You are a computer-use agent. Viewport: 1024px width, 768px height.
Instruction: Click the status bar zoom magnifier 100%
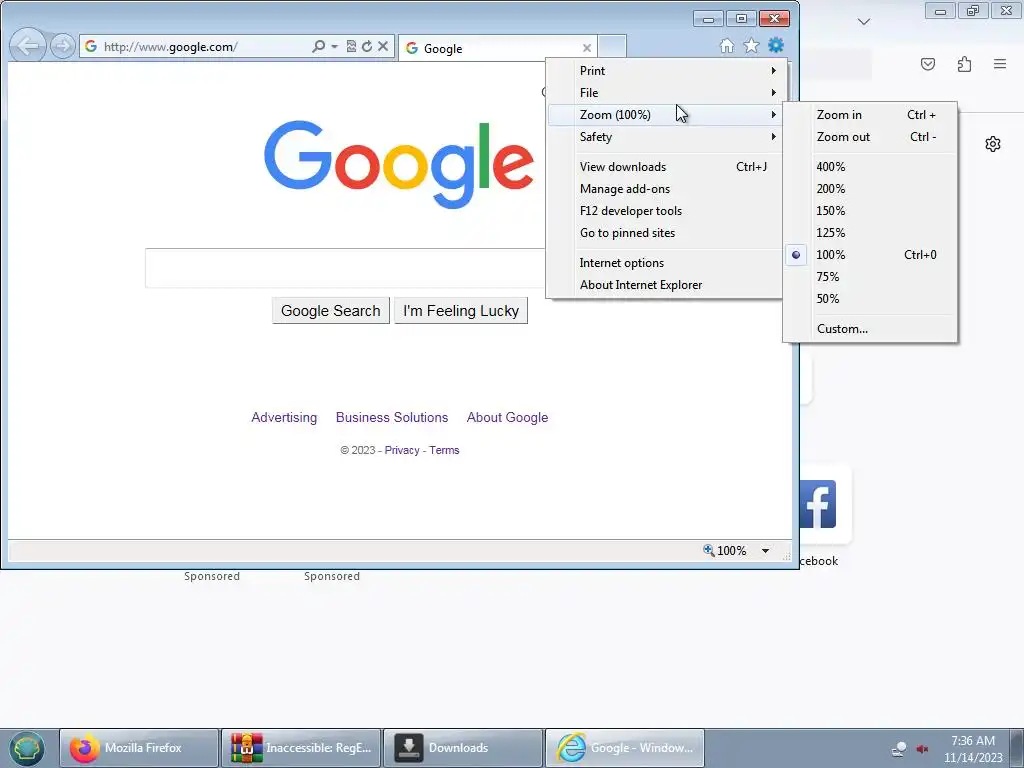point(724,551)
